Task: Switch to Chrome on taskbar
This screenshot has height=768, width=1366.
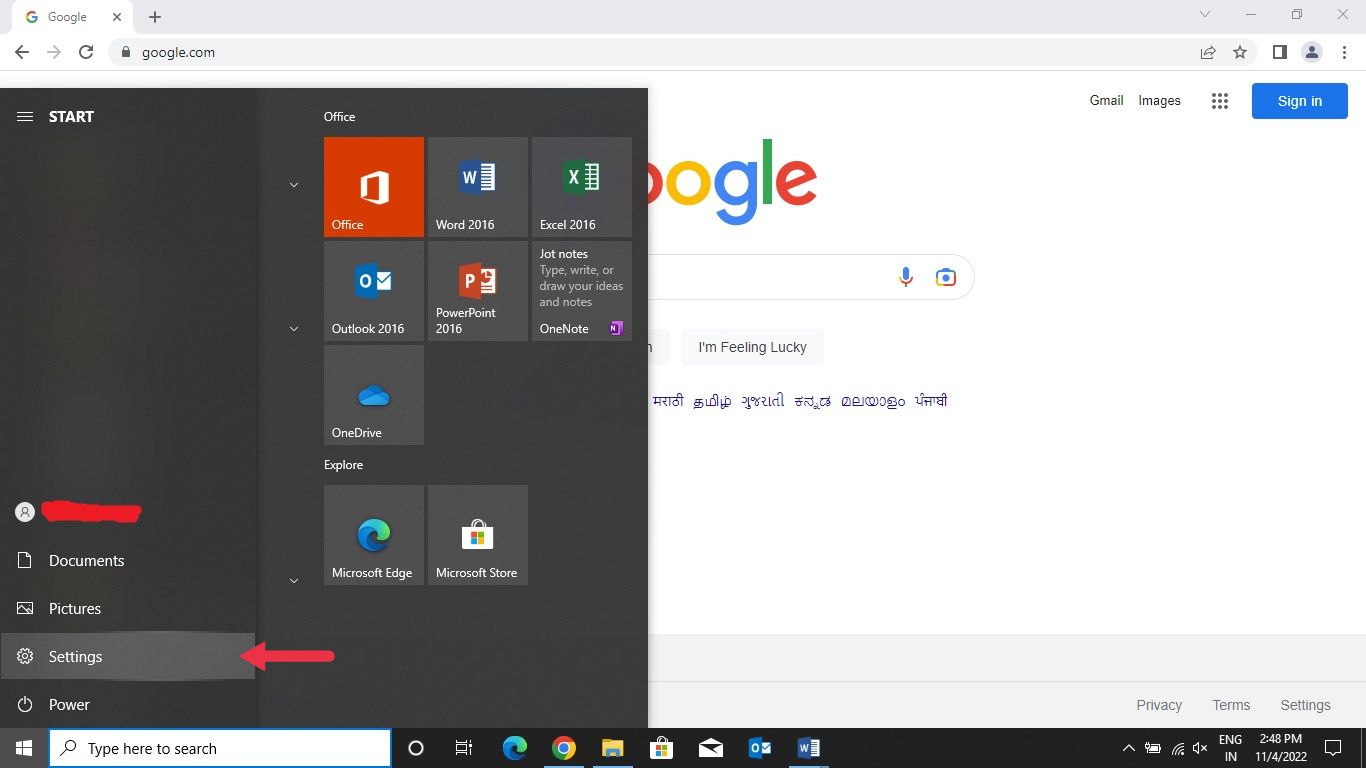Action: point(564,748)
